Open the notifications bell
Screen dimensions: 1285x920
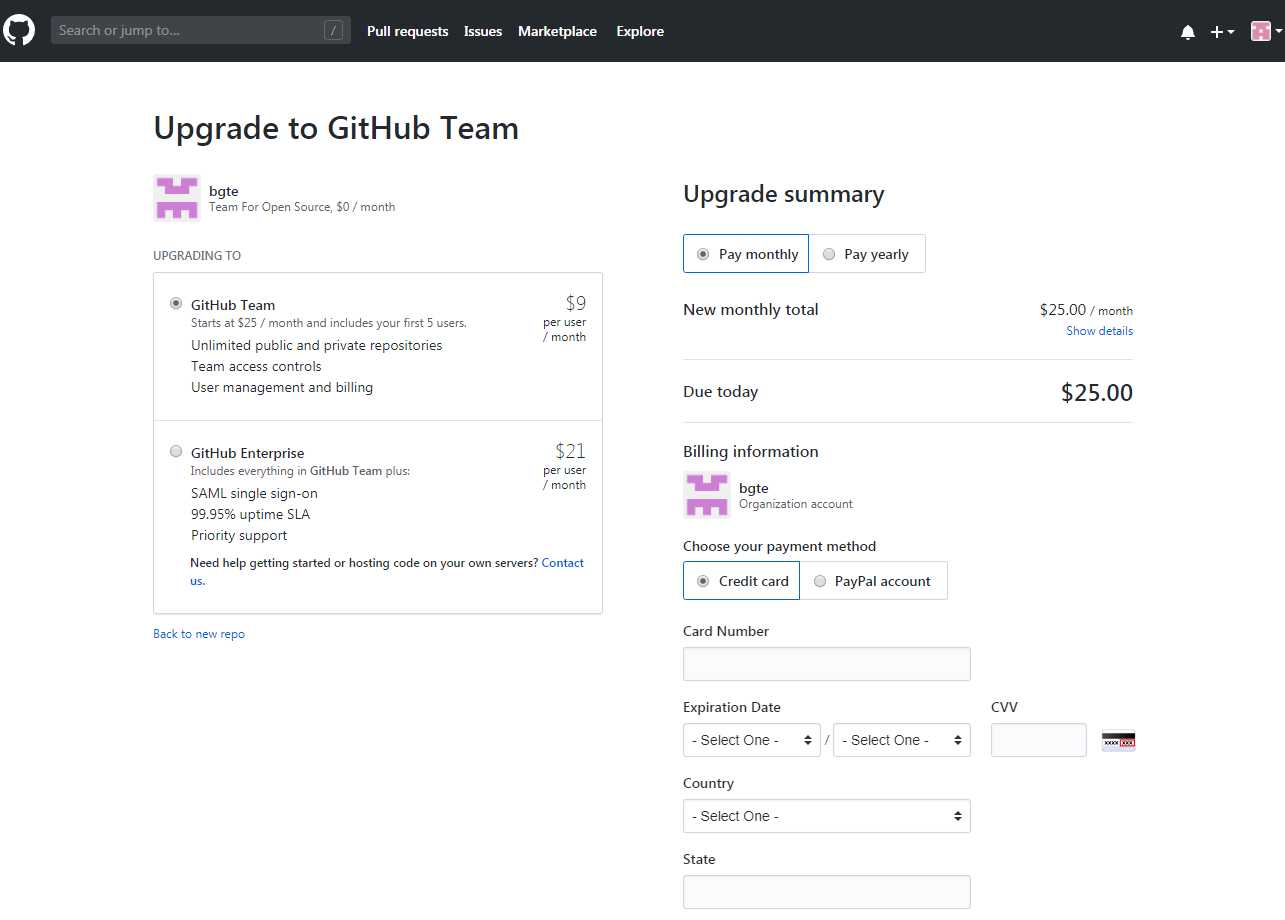(1188, 32)
